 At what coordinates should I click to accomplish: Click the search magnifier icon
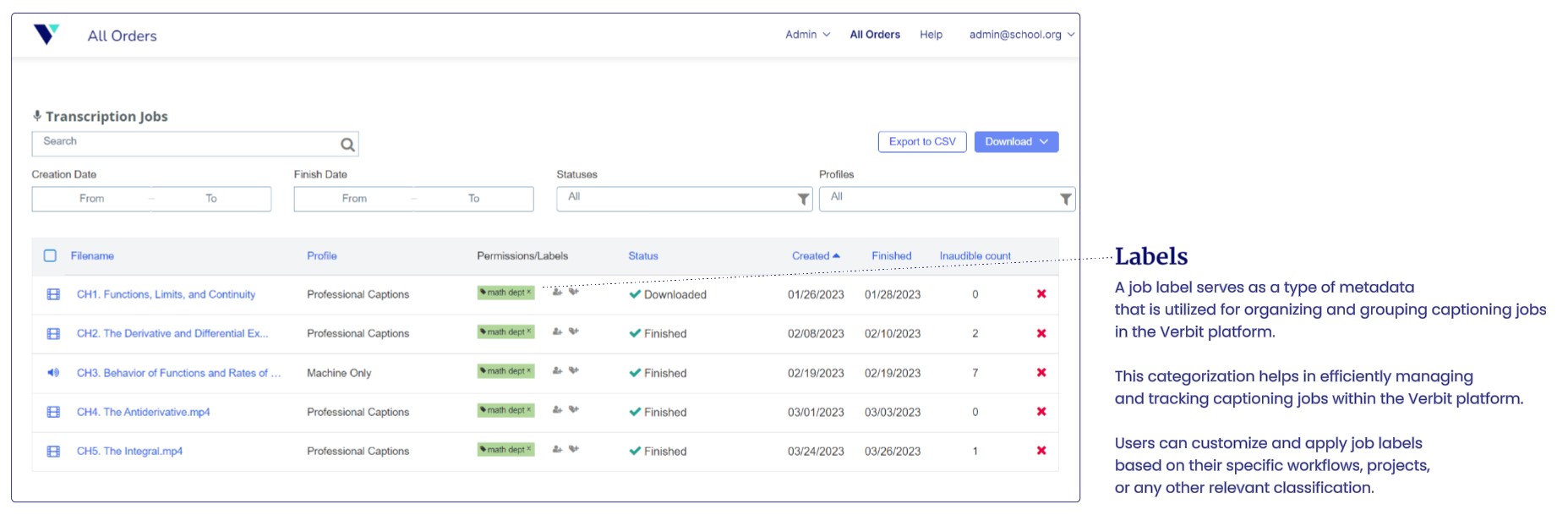pos(347,145)
